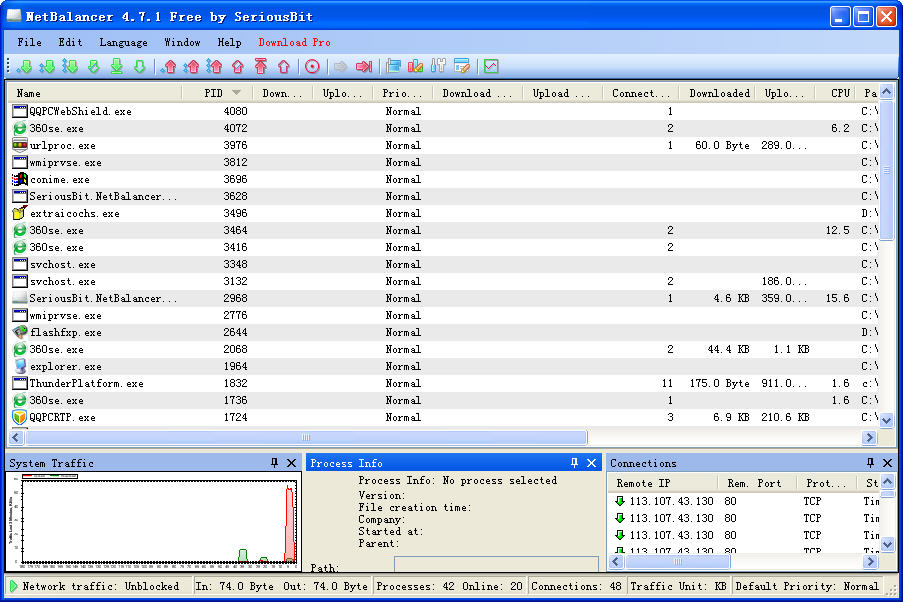Open the Window menu
The height and width of the screenshot is (602, 903).
tap(182, 42)
